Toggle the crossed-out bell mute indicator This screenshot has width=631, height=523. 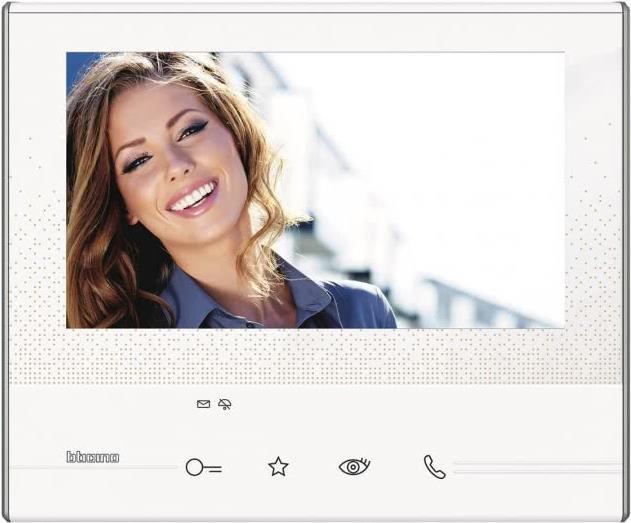[x=225, y=404]
